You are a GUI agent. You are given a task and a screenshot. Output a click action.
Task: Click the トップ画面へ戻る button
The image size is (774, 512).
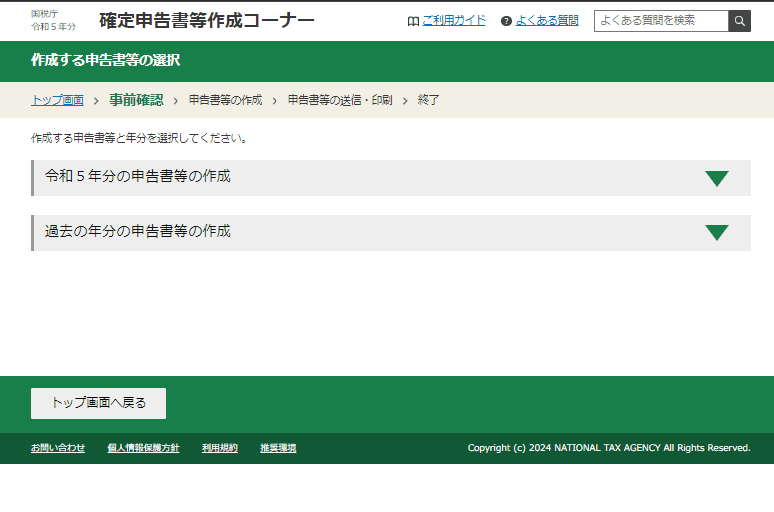click(98, 403)
